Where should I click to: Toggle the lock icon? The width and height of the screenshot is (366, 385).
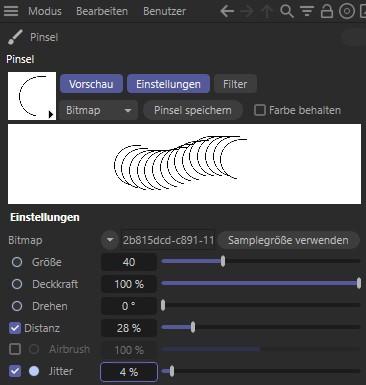click(x=327, y=11)
